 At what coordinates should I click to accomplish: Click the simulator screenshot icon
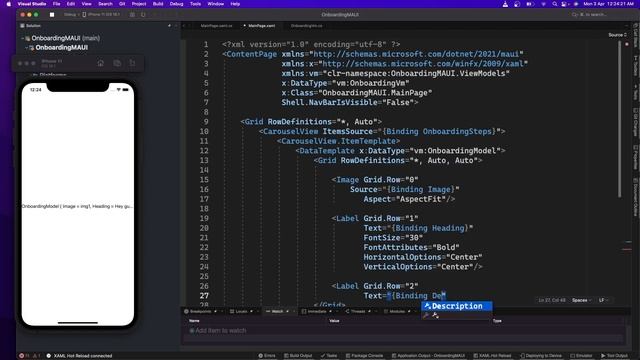click(x=117, y=63)
